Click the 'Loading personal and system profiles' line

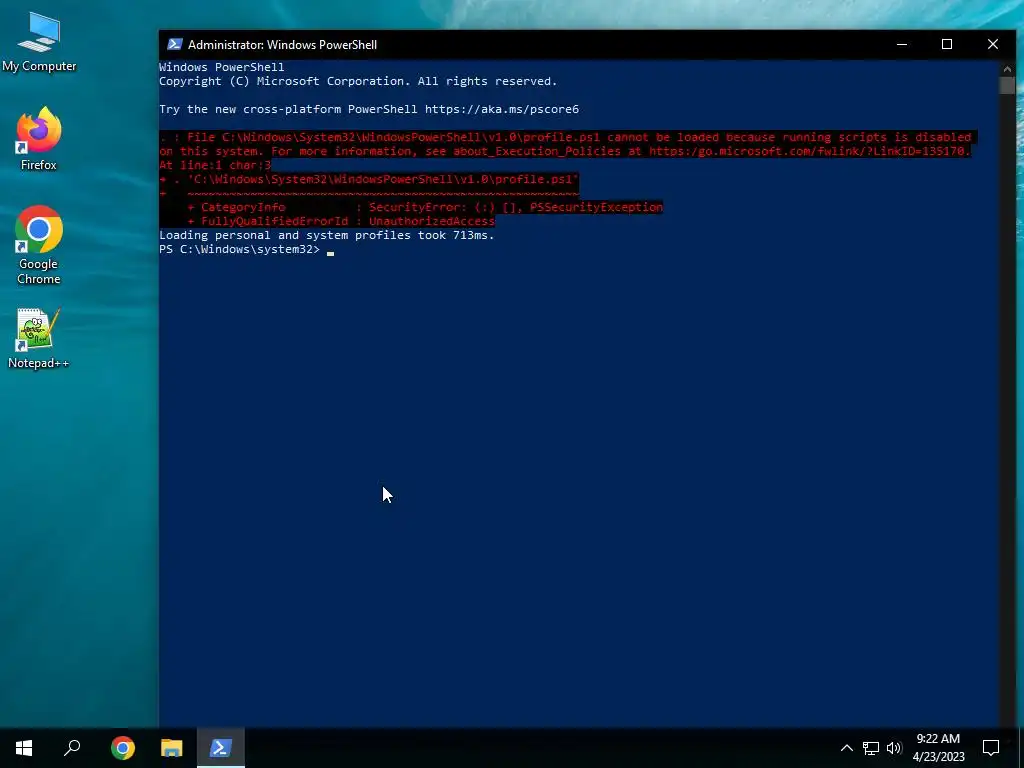pos(327,235)
